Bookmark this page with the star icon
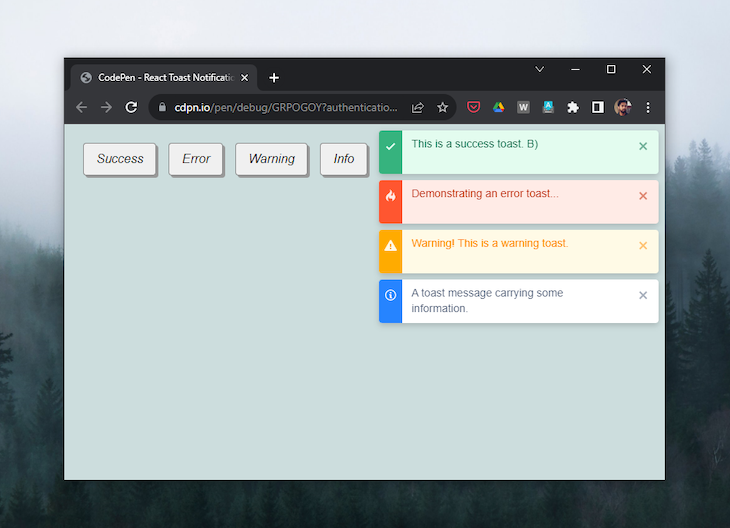 pos(442,107)
